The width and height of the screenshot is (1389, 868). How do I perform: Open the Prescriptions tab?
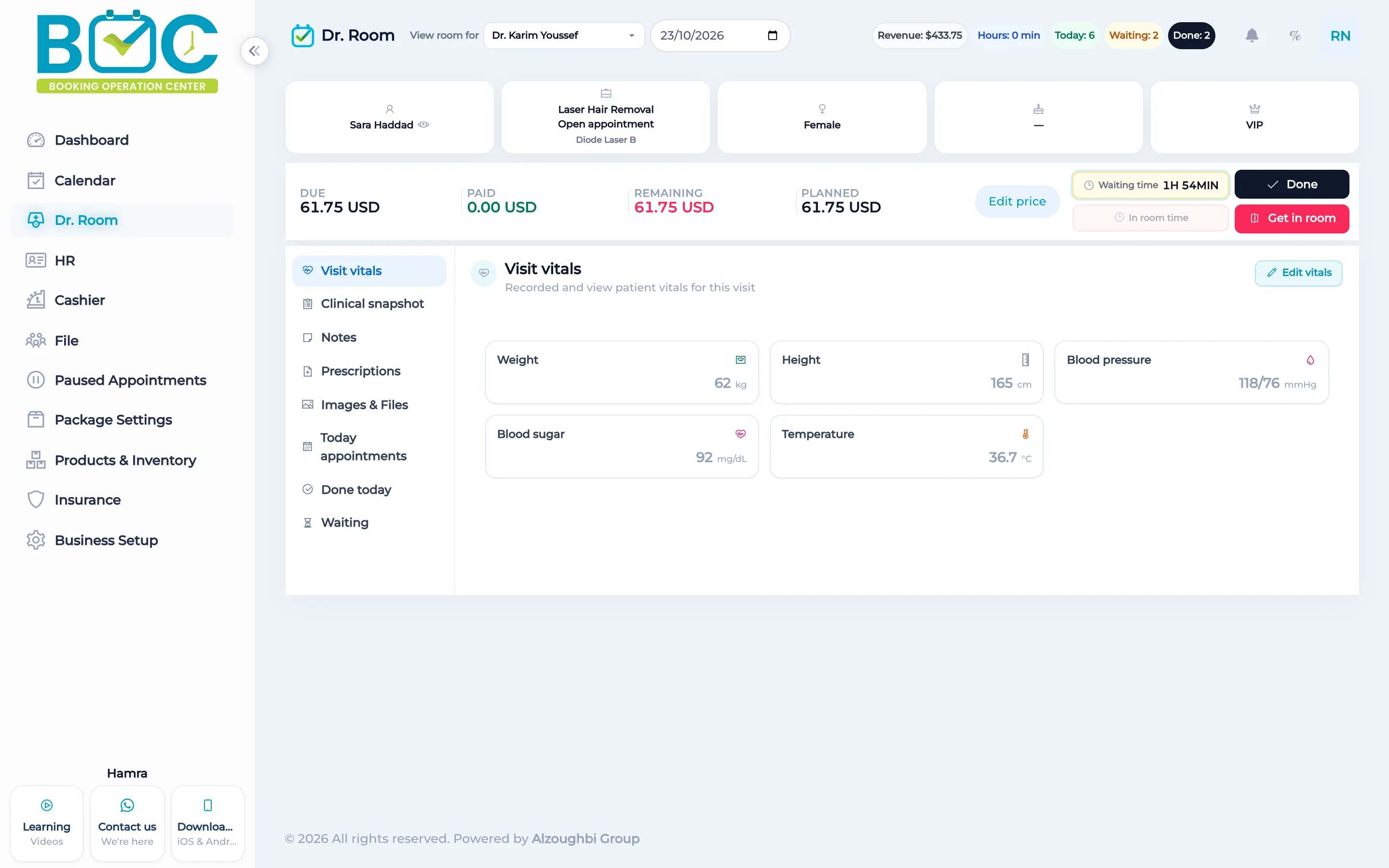pyautogui.click(x=369, y=371)
